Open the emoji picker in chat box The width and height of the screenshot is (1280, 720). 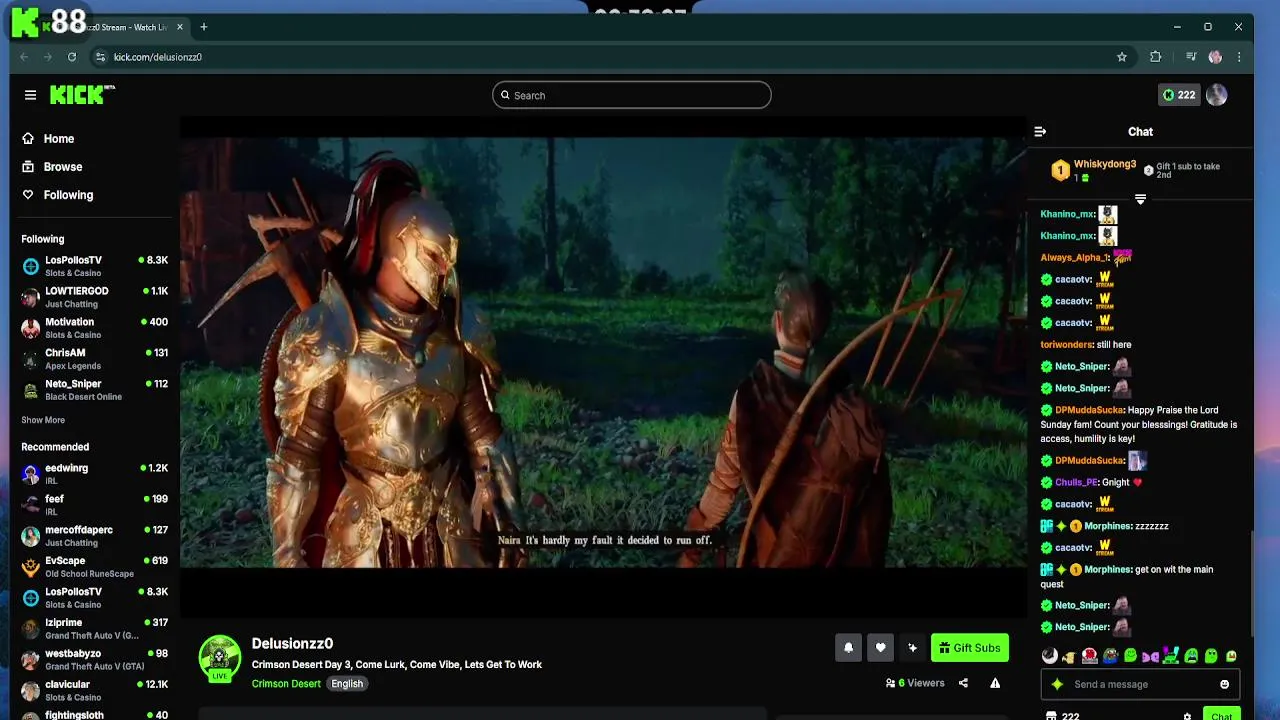pyautogui.click(x=1224, y=684)
